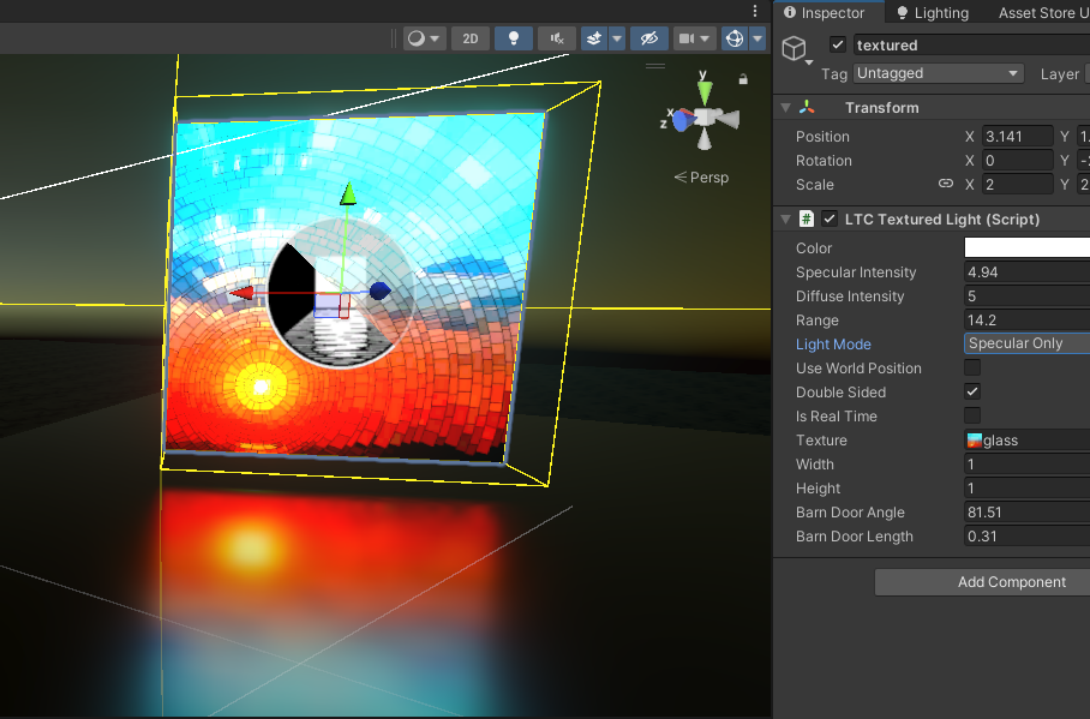Screen dimensions: 1090x719
Task: Toggle scene audio mute icon
Action: coord(556,39)
